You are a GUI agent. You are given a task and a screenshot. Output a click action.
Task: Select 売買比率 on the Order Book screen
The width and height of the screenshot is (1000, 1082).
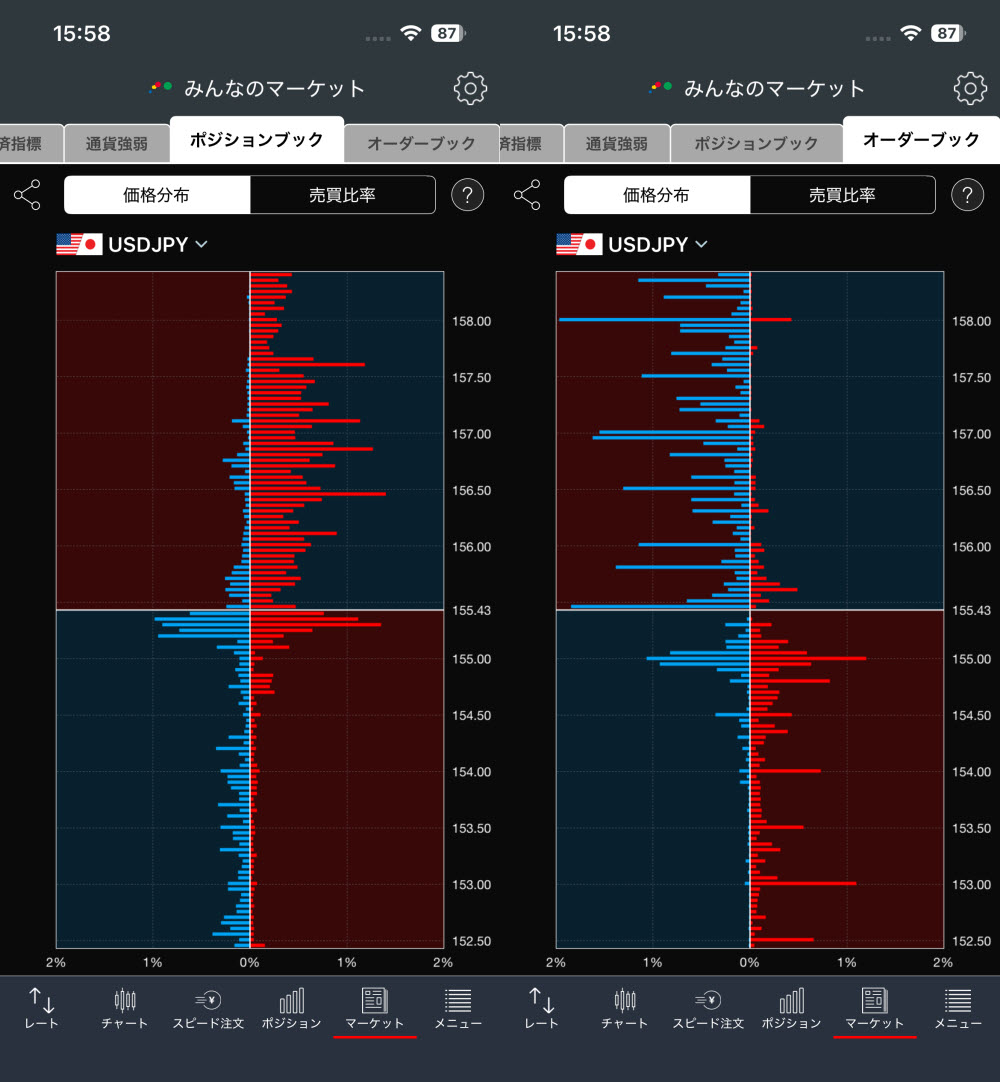(842, 195)
